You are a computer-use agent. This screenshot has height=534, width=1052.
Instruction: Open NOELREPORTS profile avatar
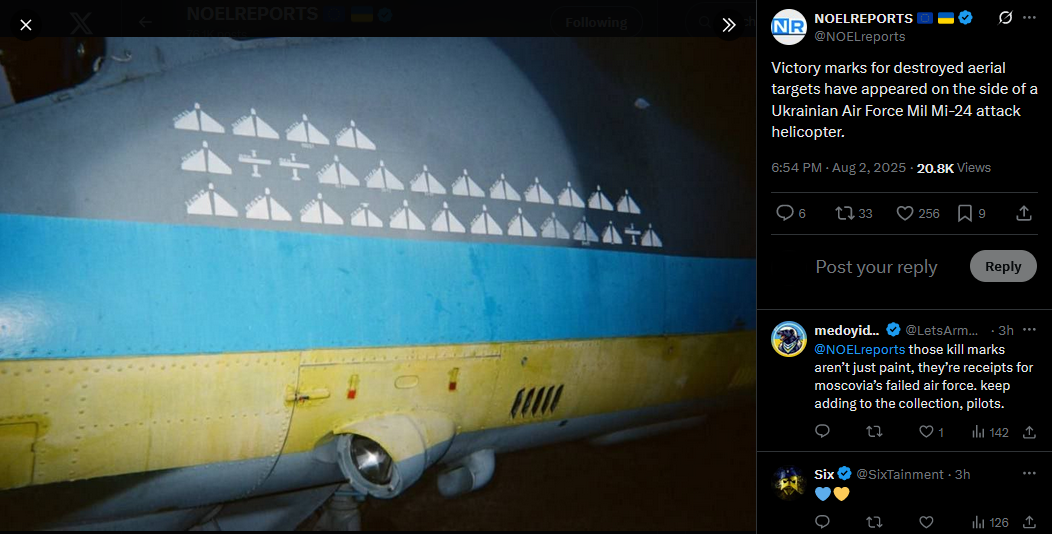click(x=788, y=27)
